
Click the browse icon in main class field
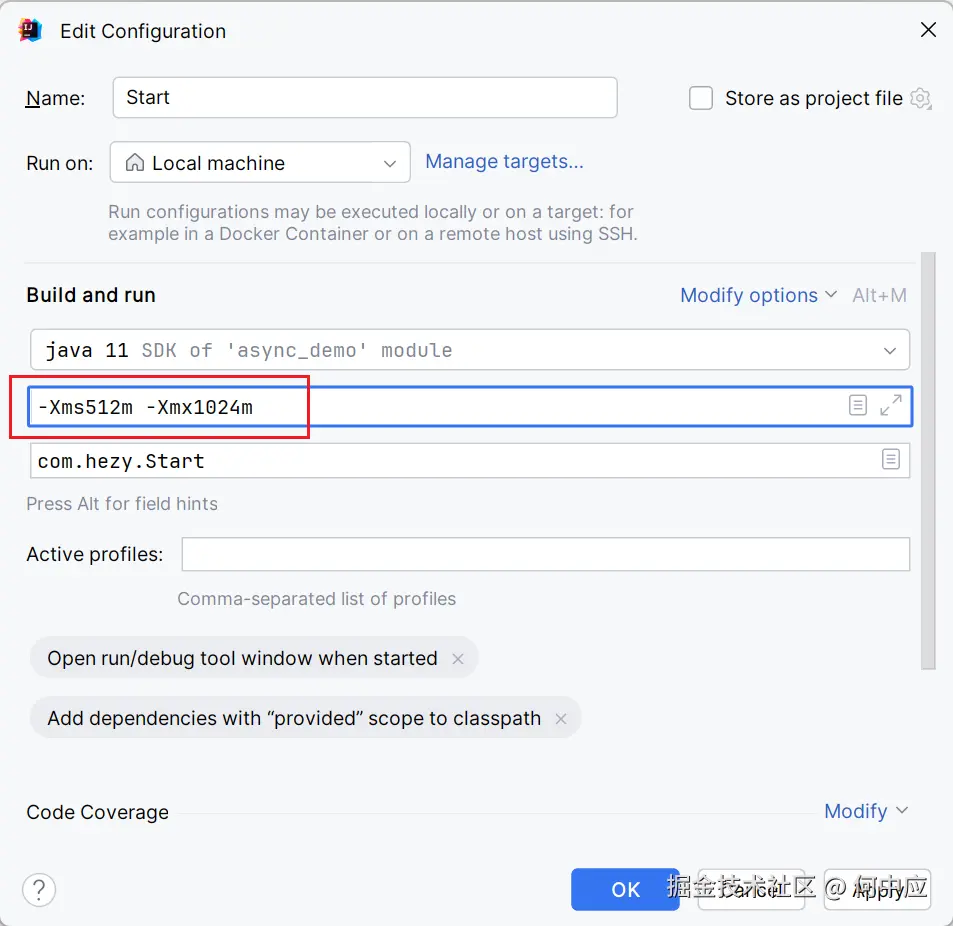click(x=890, y=459)
